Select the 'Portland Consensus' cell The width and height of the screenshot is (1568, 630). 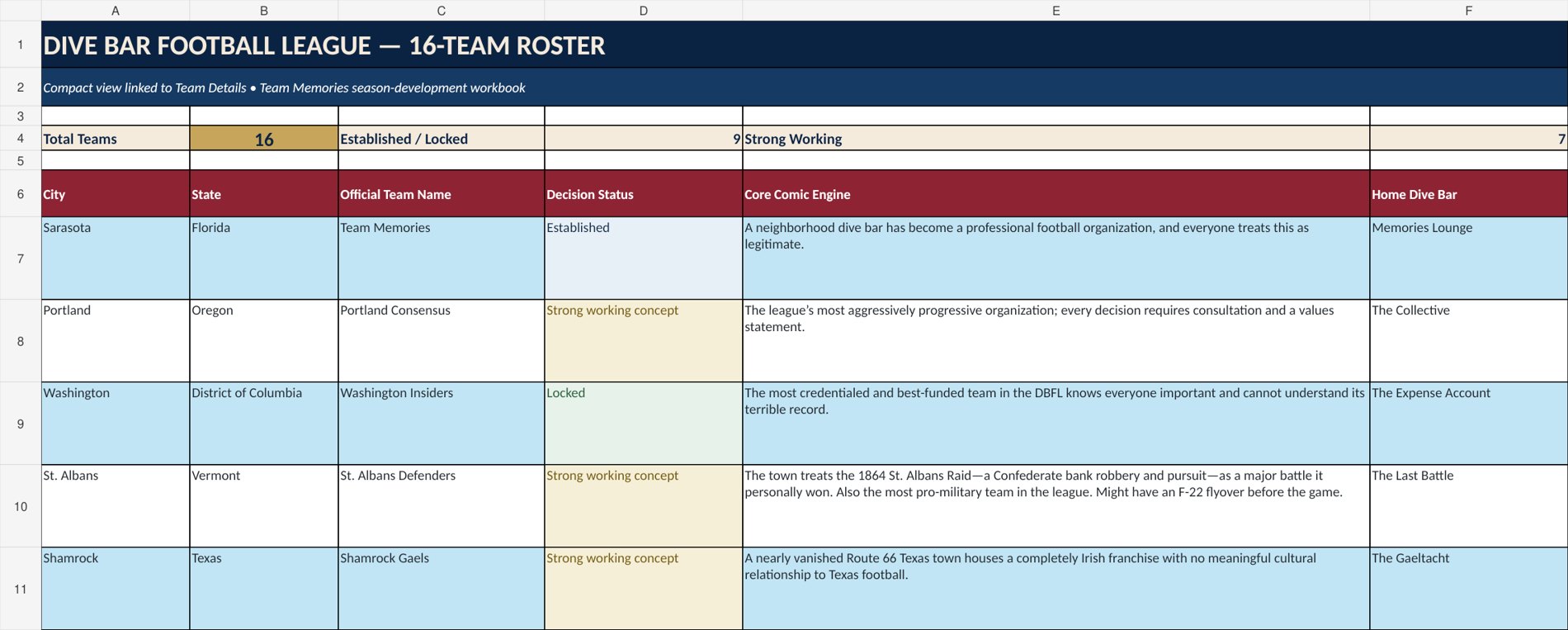coord(442,341)
